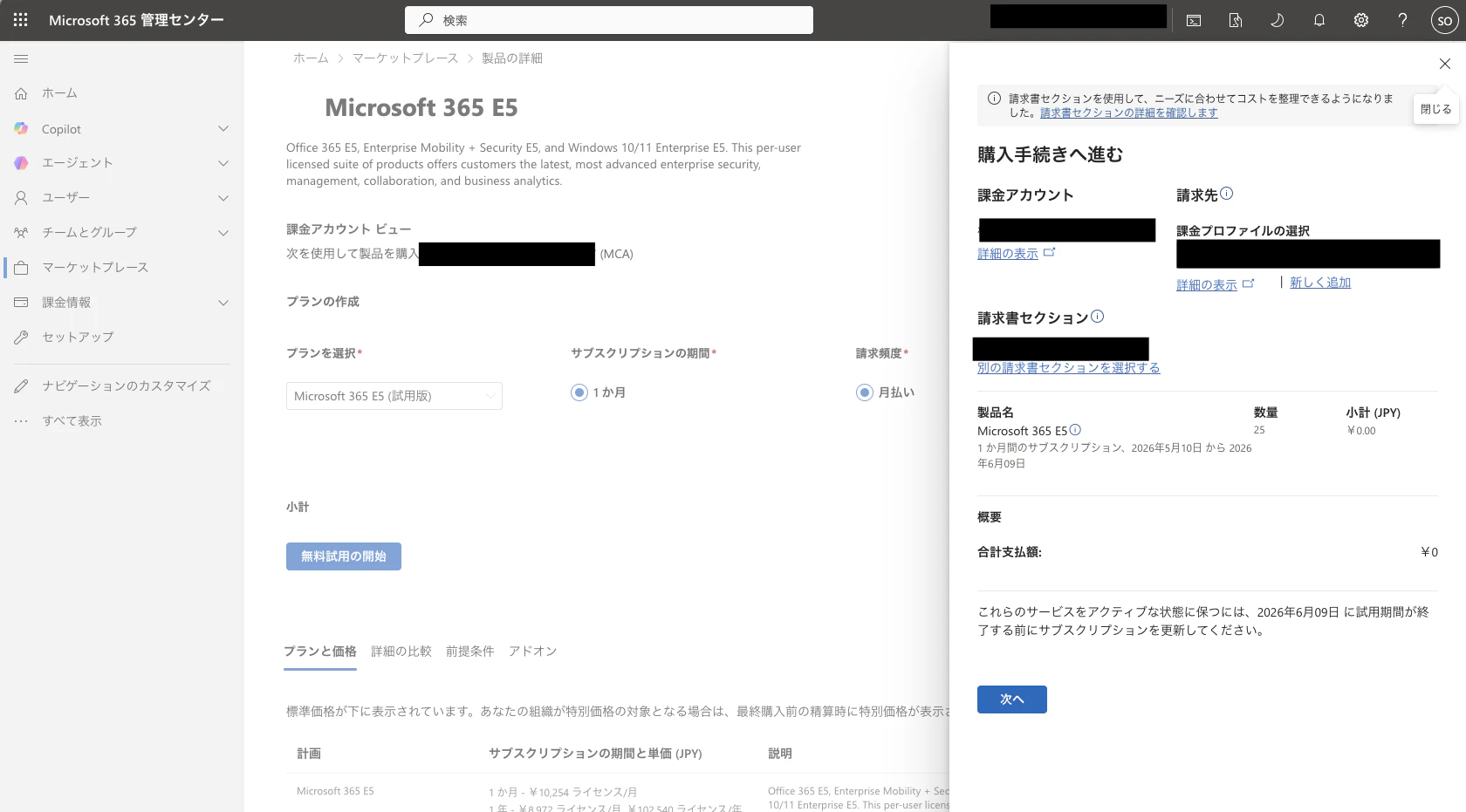This screenshot has width=1466, height=812.
Task: Click マーケットプレース breadcrumb link
Action: tap(406, 58)
